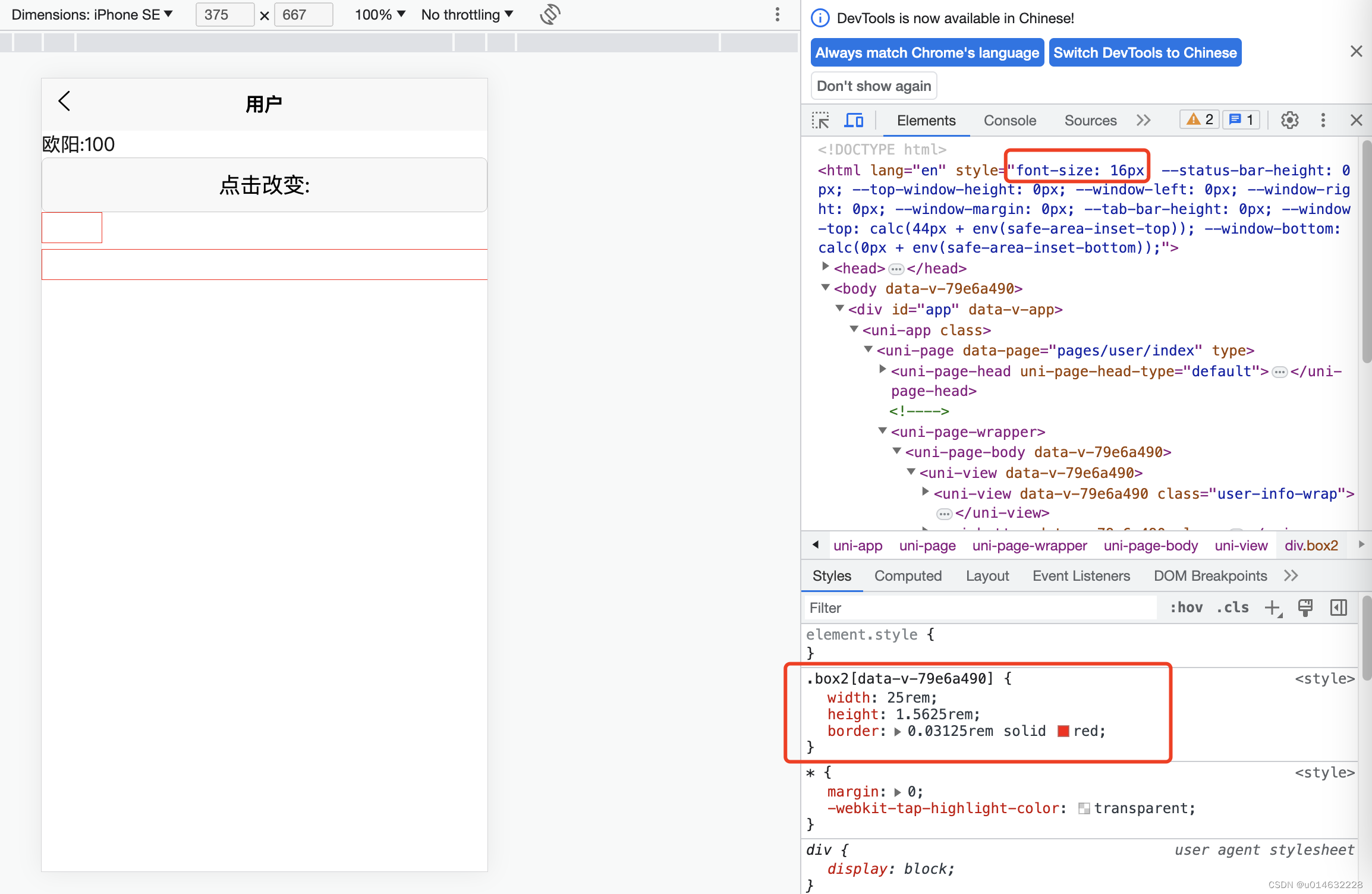The image size is (1372, 894).
Task: Click the warnings count badge
Action: (1199, 120)
